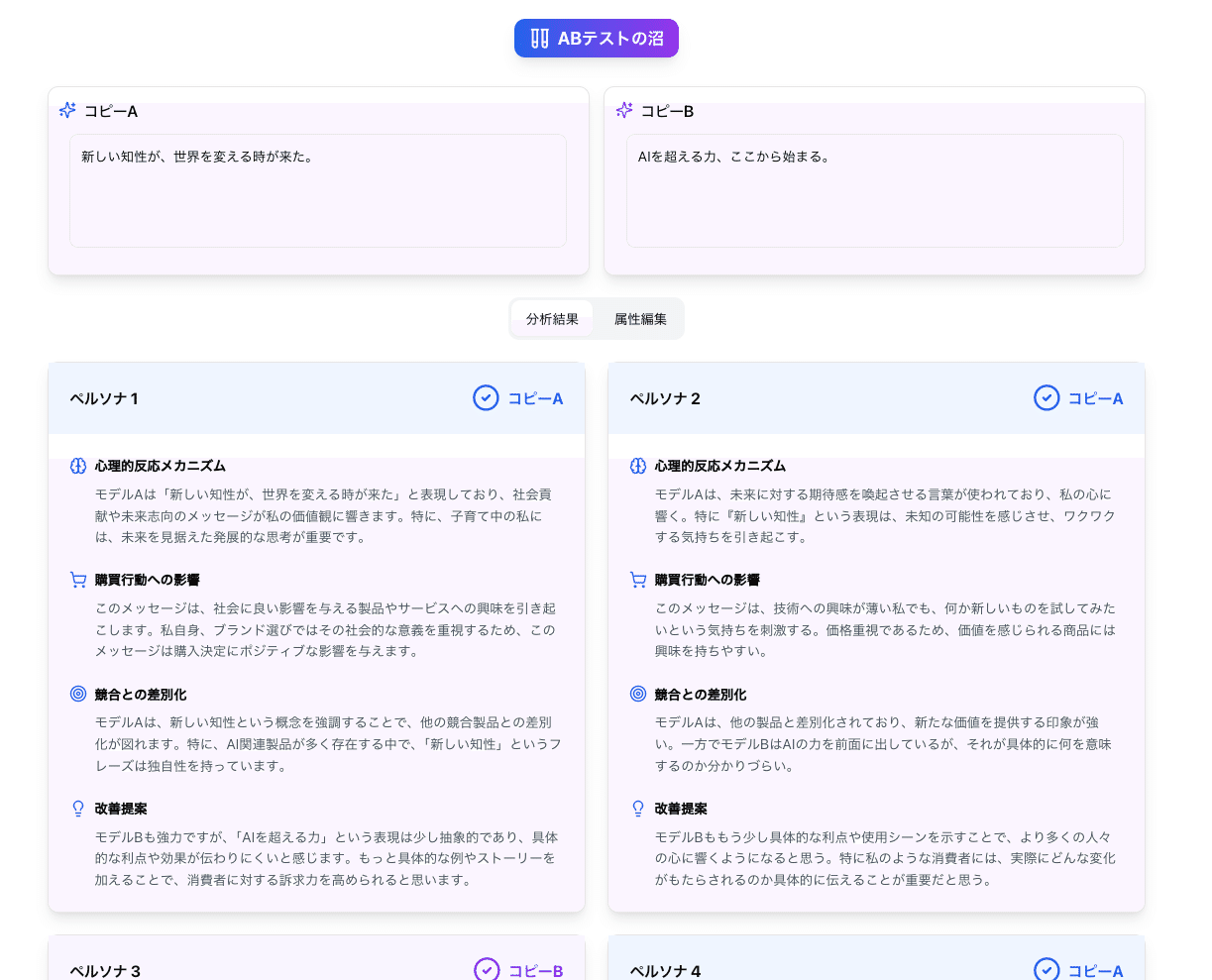Click the lightbulb icon in ペルソナ 2 card
The image size is (1212, 980).
(x=638, y=809)
